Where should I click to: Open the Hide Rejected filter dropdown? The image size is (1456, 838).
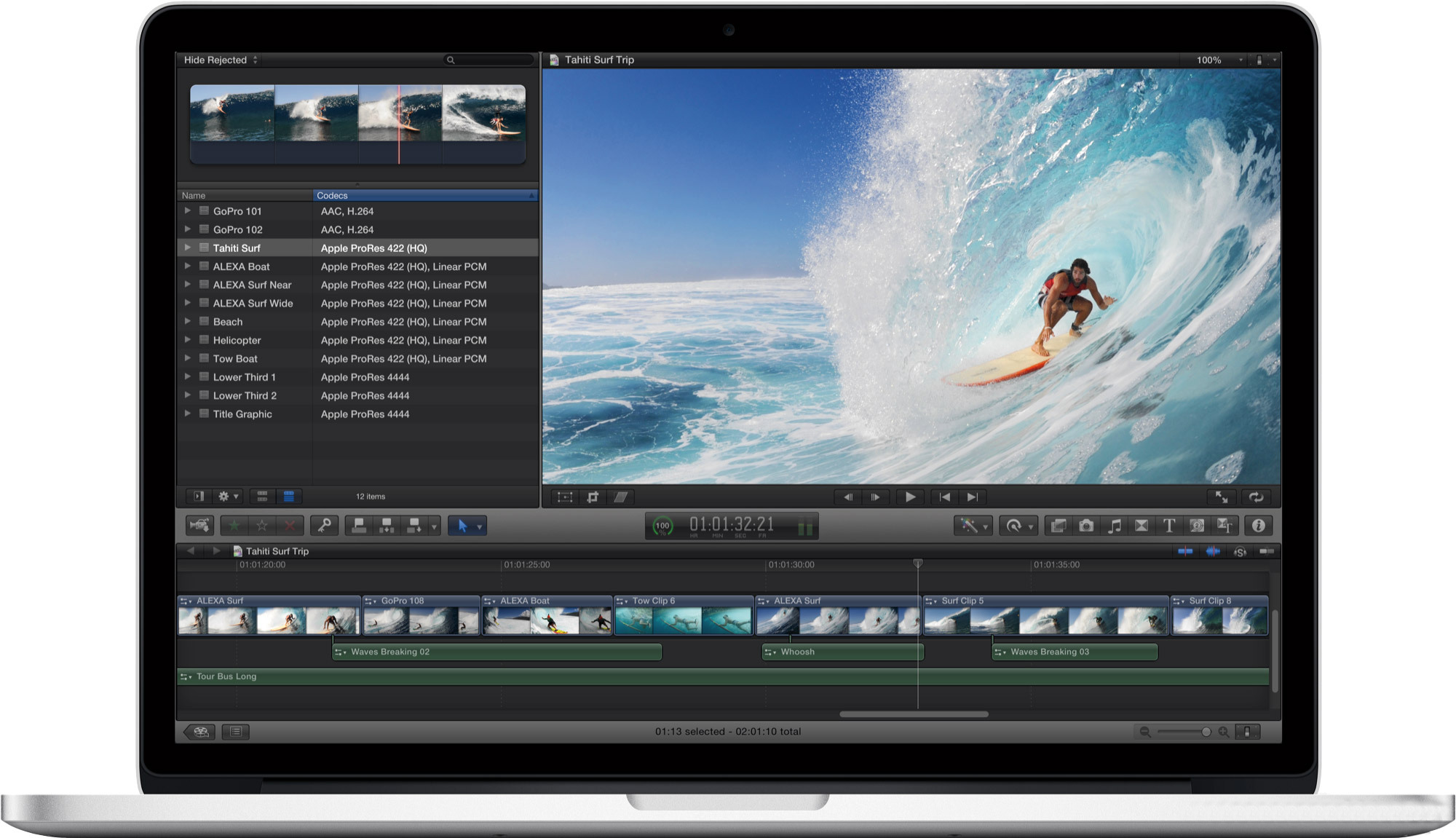click(221, 60)
